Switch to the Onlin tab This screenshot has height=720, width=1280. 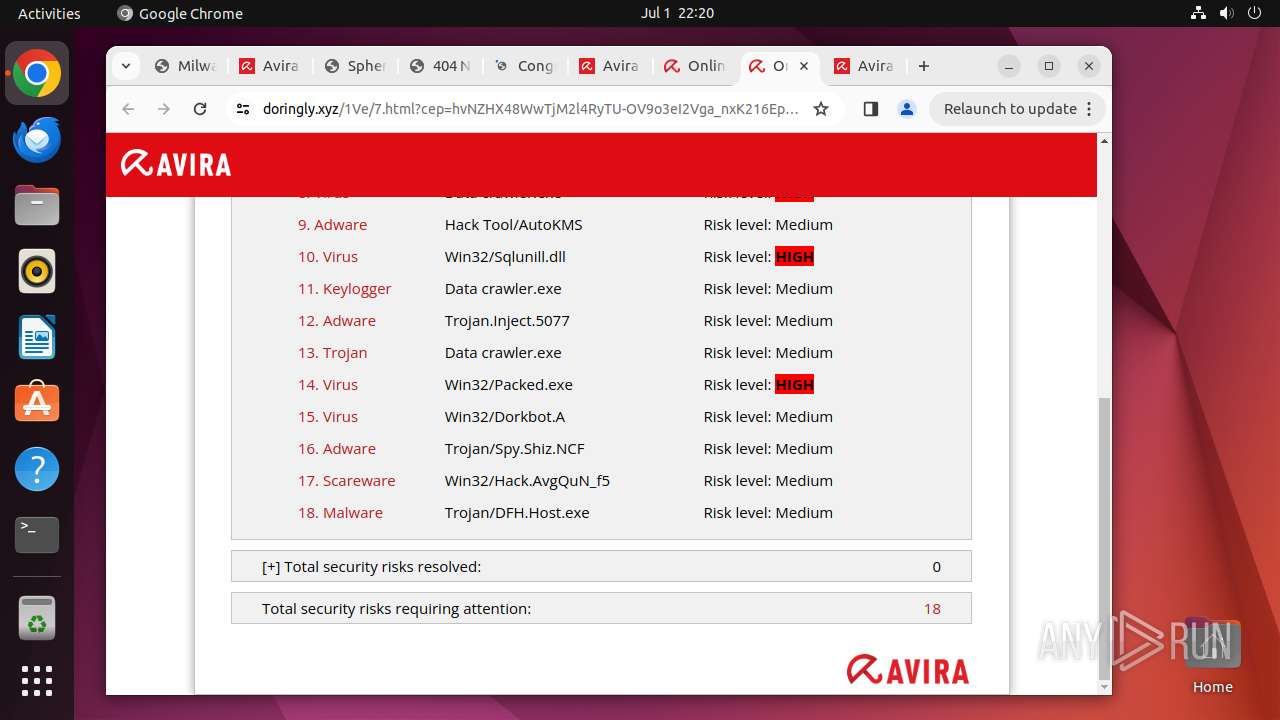[695, 66]
